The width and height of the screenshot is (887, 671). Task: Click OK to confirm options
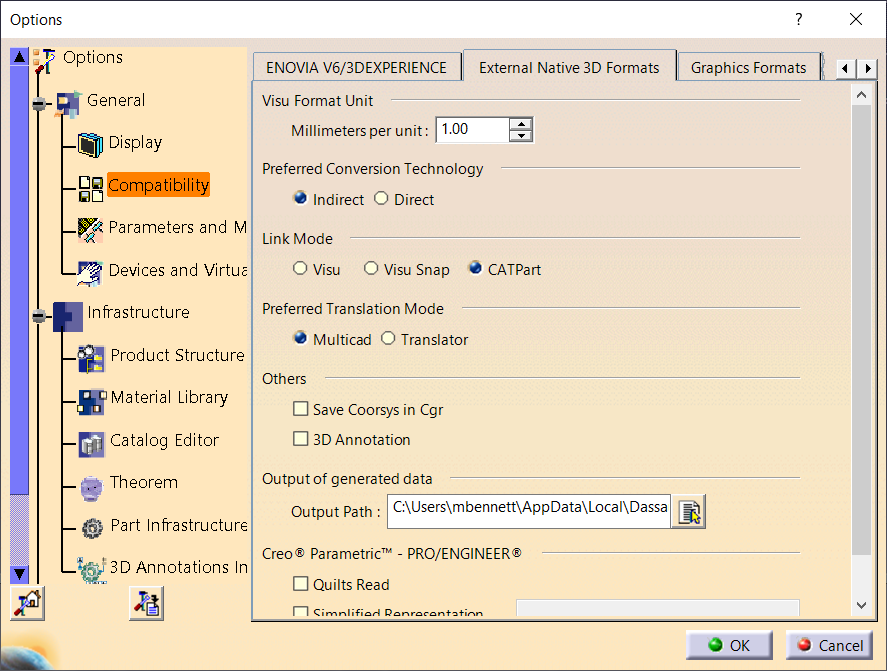[729, 645]
